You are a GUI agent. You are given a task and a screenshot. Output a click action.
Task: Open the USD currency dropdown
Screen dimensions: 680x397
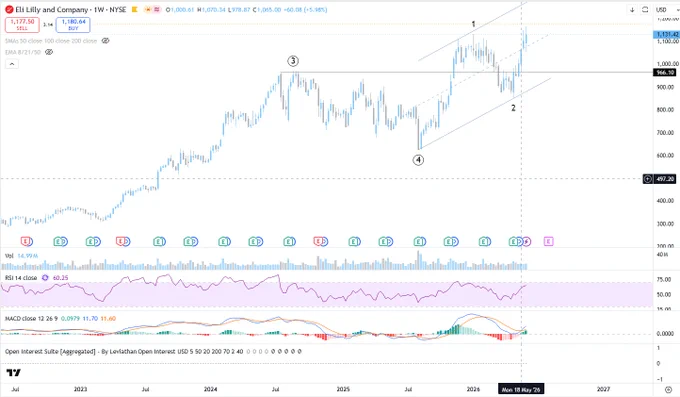click(x=667, y=10)
